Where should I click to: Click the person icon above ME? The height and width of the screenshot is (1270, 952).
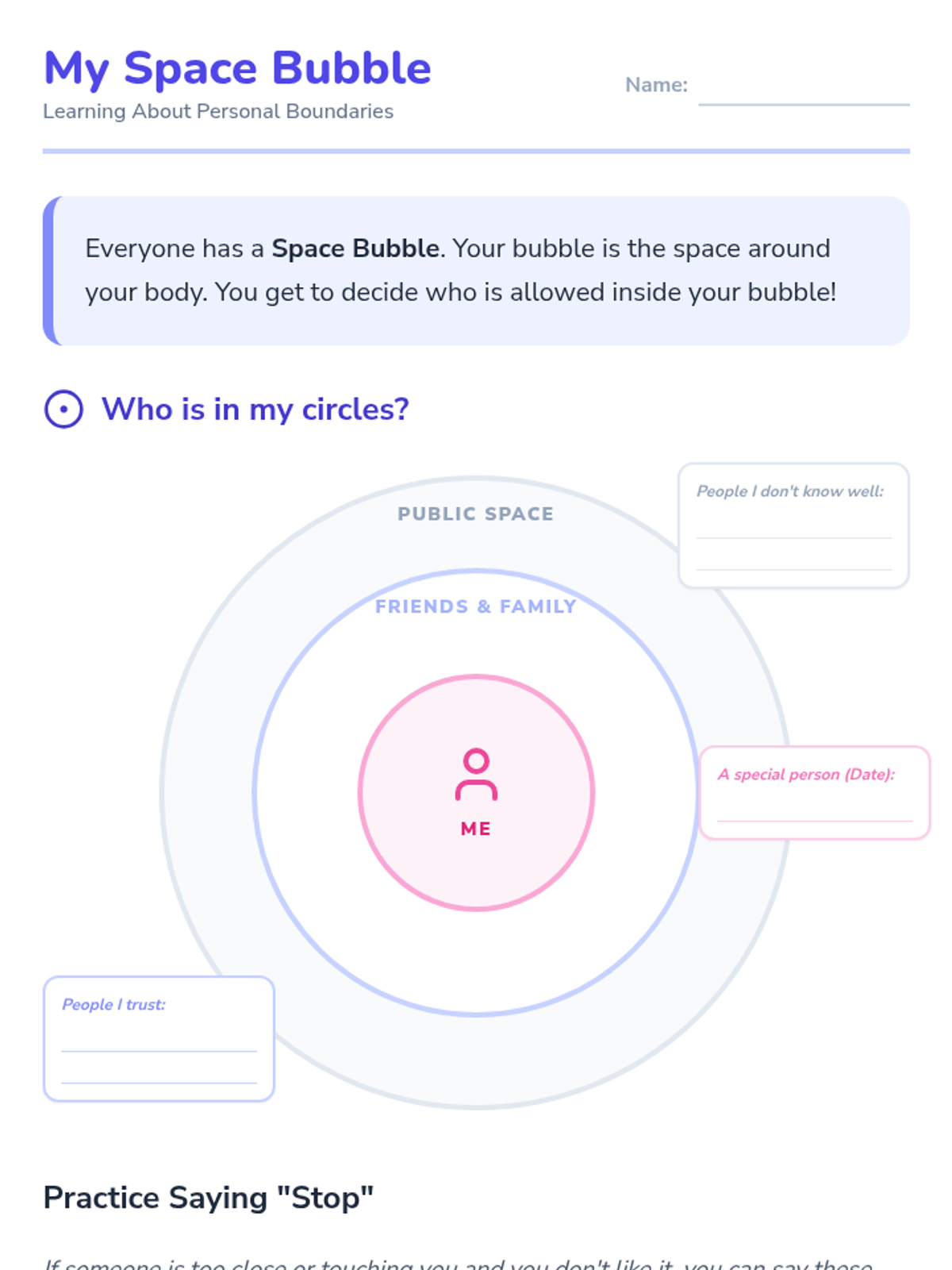point(476,774)
